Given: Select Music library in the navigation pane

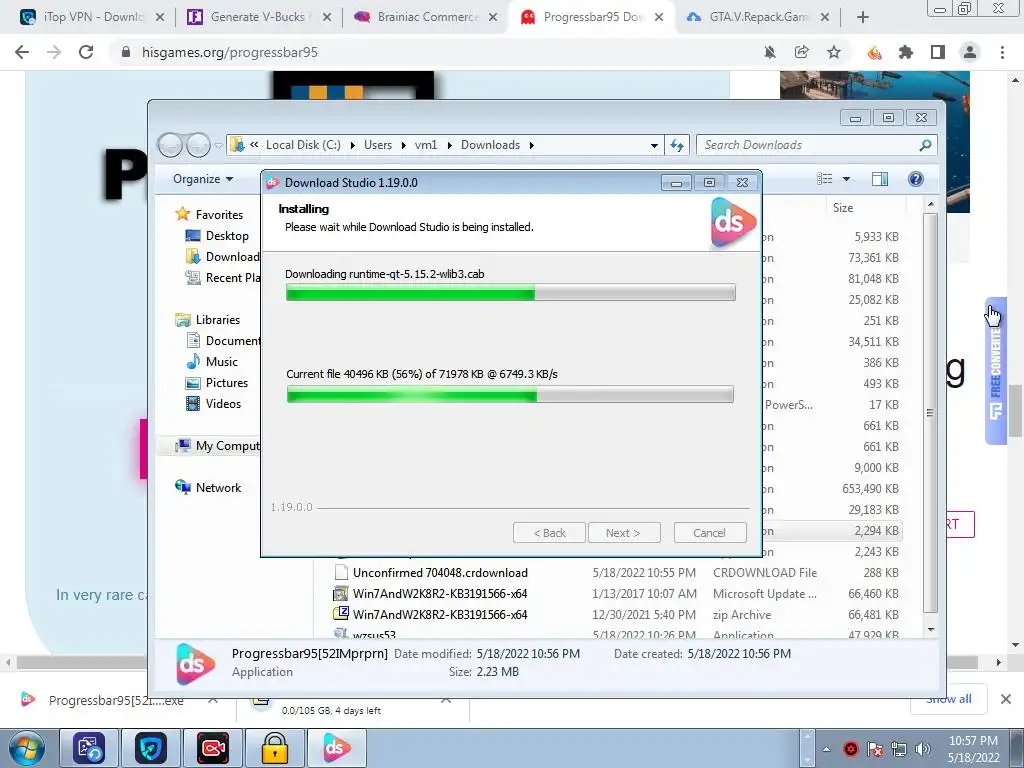Looking at the screenshot, I should pyautogui.click(x=221, y=361).
